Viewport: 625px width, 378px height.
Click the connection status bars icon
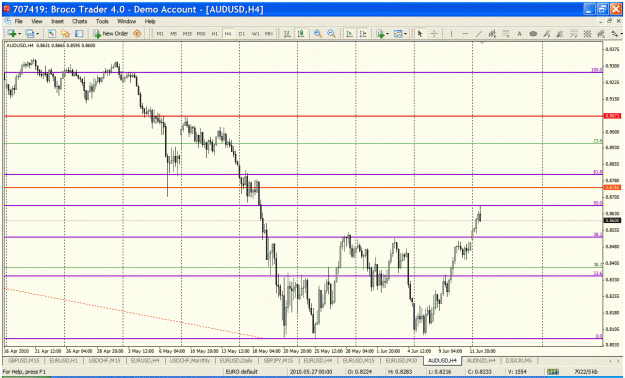click(553, 372)
